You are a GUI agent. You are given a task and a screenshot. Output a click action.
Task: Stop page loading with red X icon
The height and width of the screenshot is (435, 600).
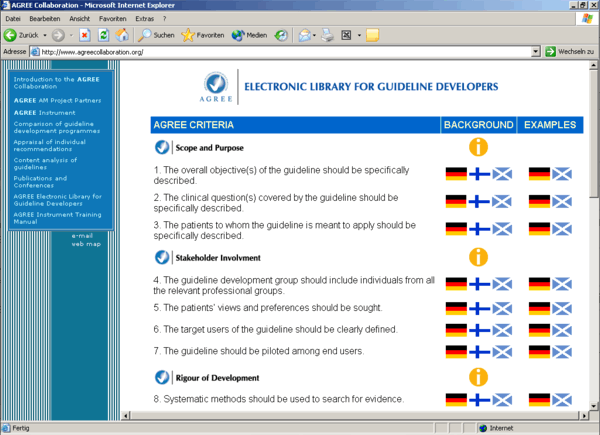85,35
